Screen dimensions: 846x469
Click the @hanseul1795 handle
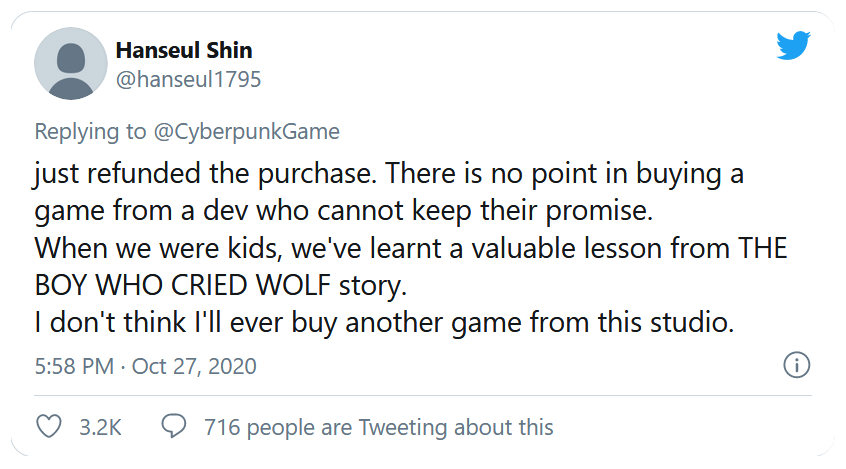click(189, 80)
